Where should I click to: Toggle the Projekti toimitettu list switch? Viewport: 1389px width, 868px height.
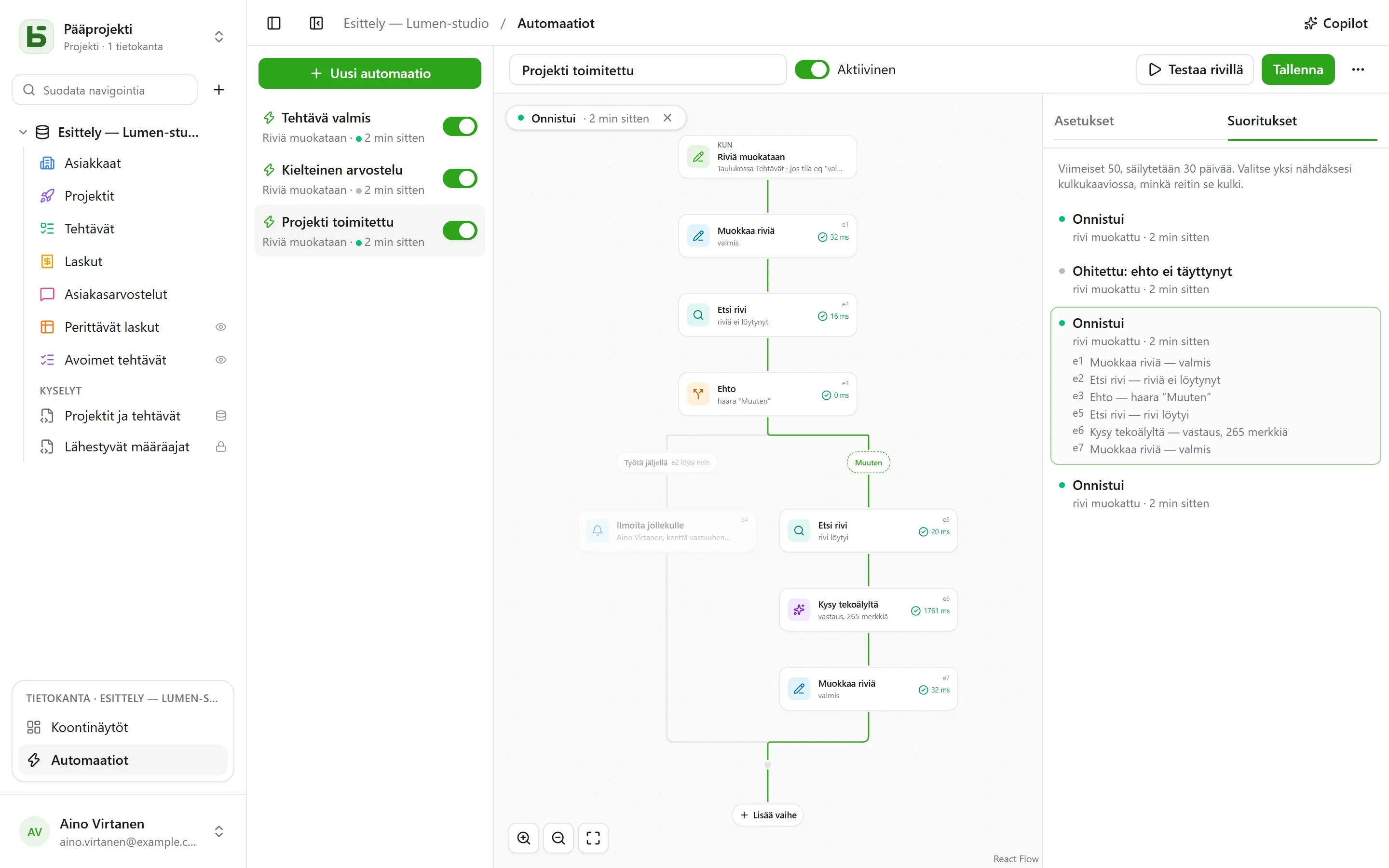460,231
